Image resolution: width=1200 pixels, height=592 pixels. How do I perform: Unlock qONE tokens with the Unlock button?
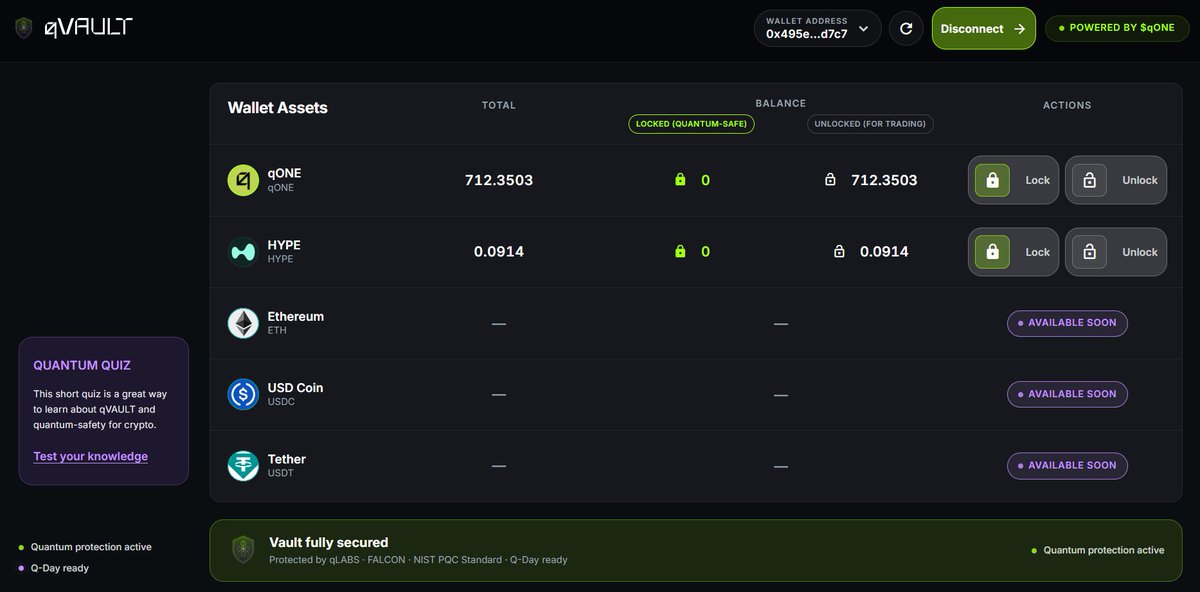click(x=1115, y=180)
